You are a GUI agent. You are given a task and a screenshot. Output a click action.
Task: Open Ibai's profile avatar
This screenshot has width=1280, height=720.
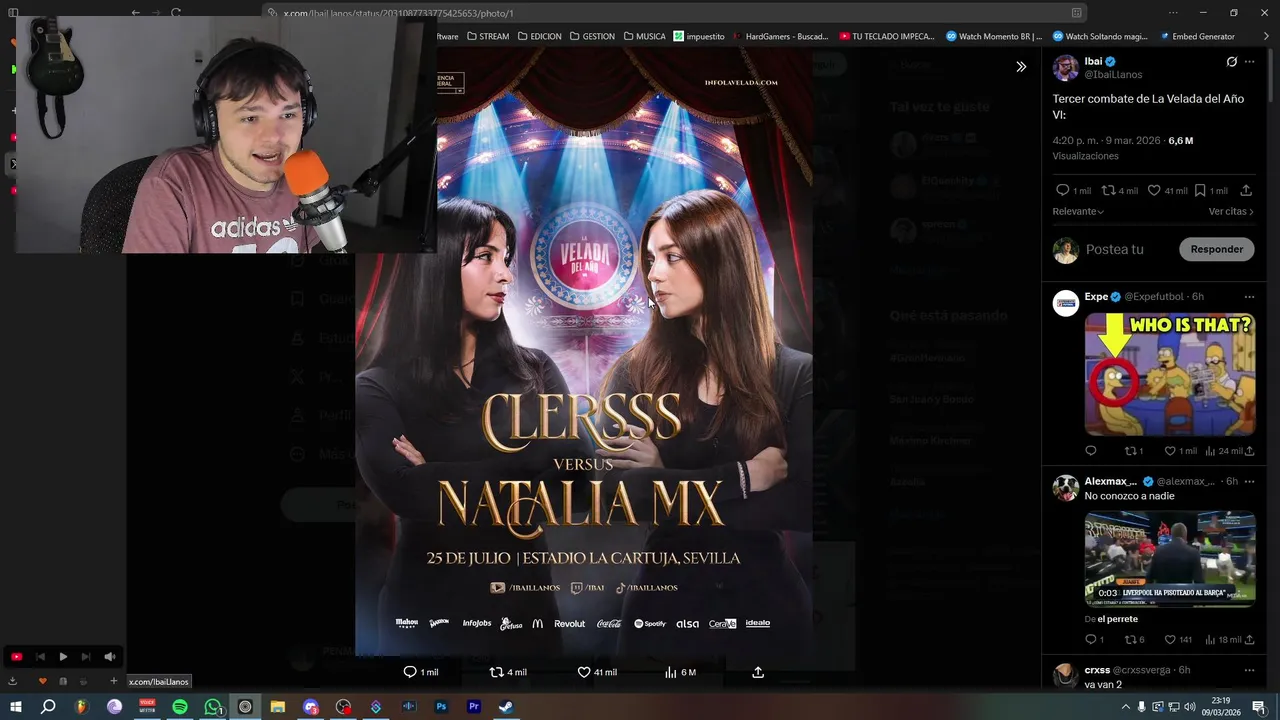point(1066,68)
